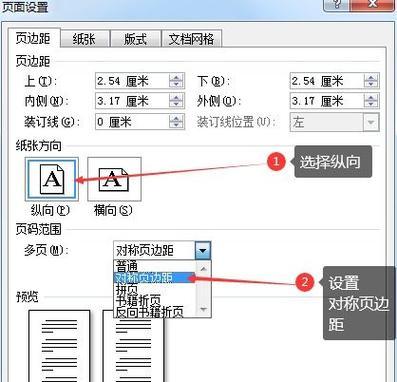
Task: Choose 纵向 portrait orientation icon
Action: point(52,179)
